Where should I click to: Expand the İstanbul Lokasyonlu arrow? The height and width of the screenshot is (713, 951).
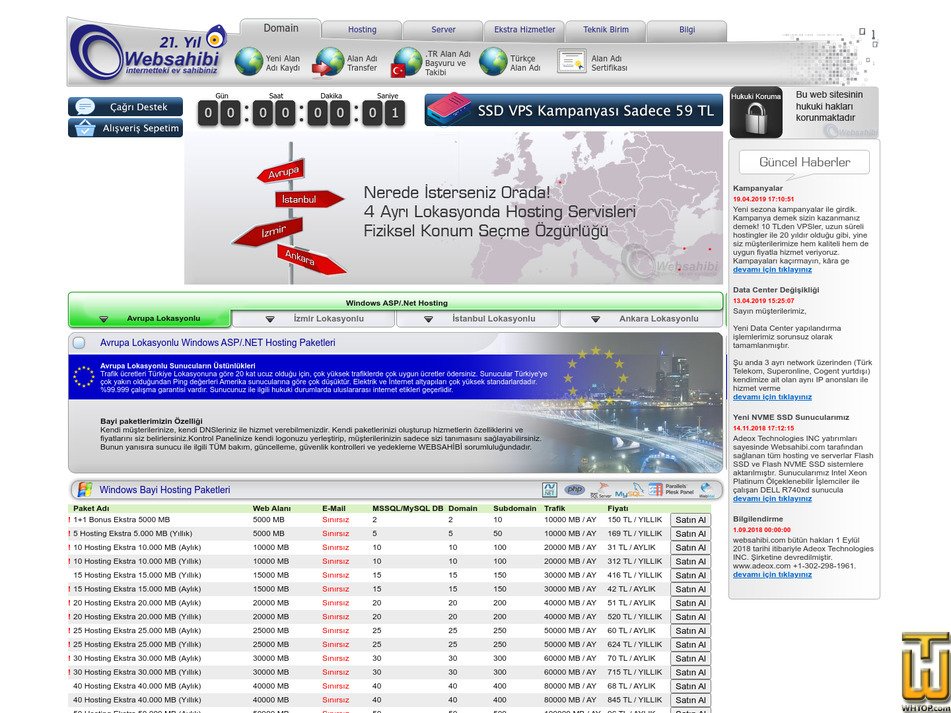click(x=428, y=319)
